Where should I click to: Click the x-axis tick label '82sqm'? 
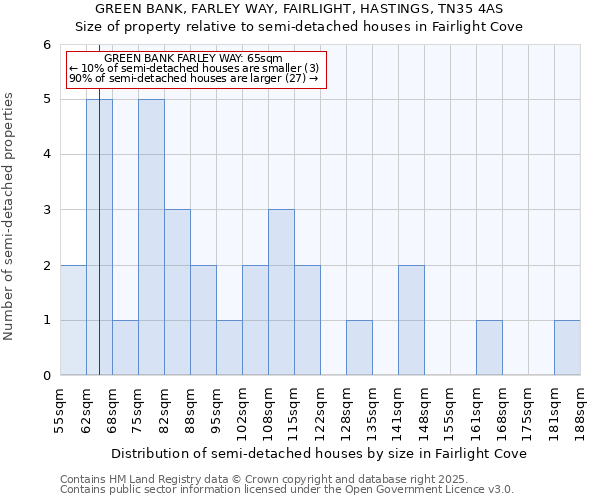point(163,411)
